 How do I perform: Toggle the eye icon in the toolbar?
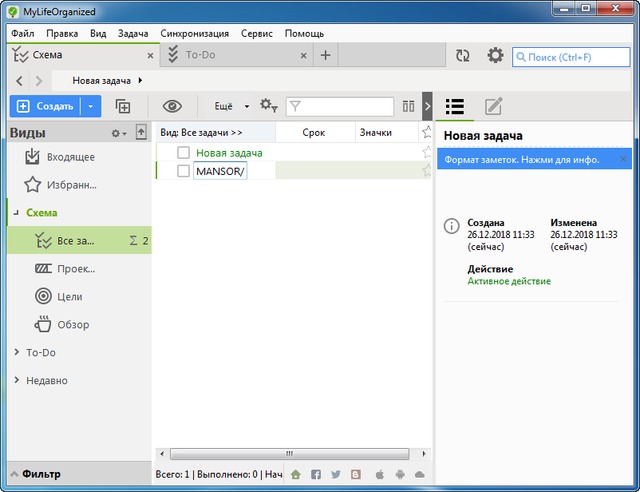coord(172,106)
